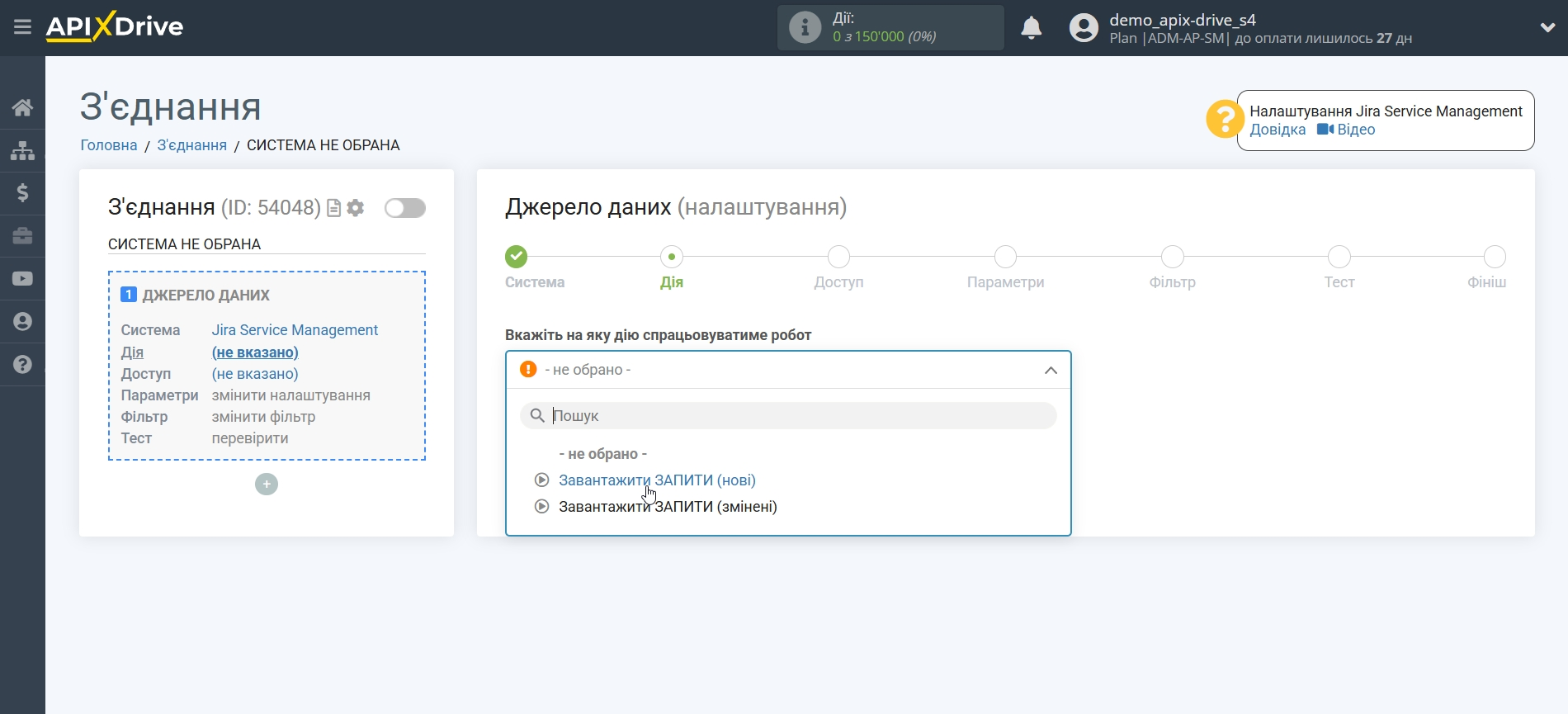Screen dimensions: 1568x714
Task: Open the З'єднання breadcrumb link
Action: click(x=192, y=145)
